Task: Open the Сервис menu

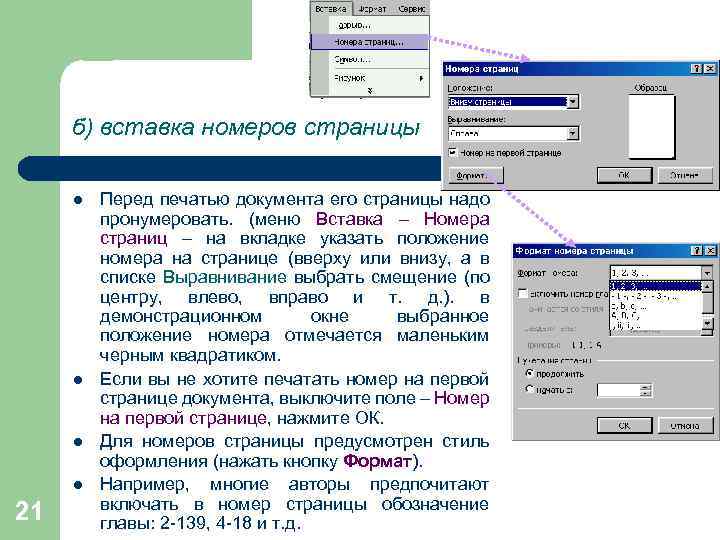Action: [411, 8]
